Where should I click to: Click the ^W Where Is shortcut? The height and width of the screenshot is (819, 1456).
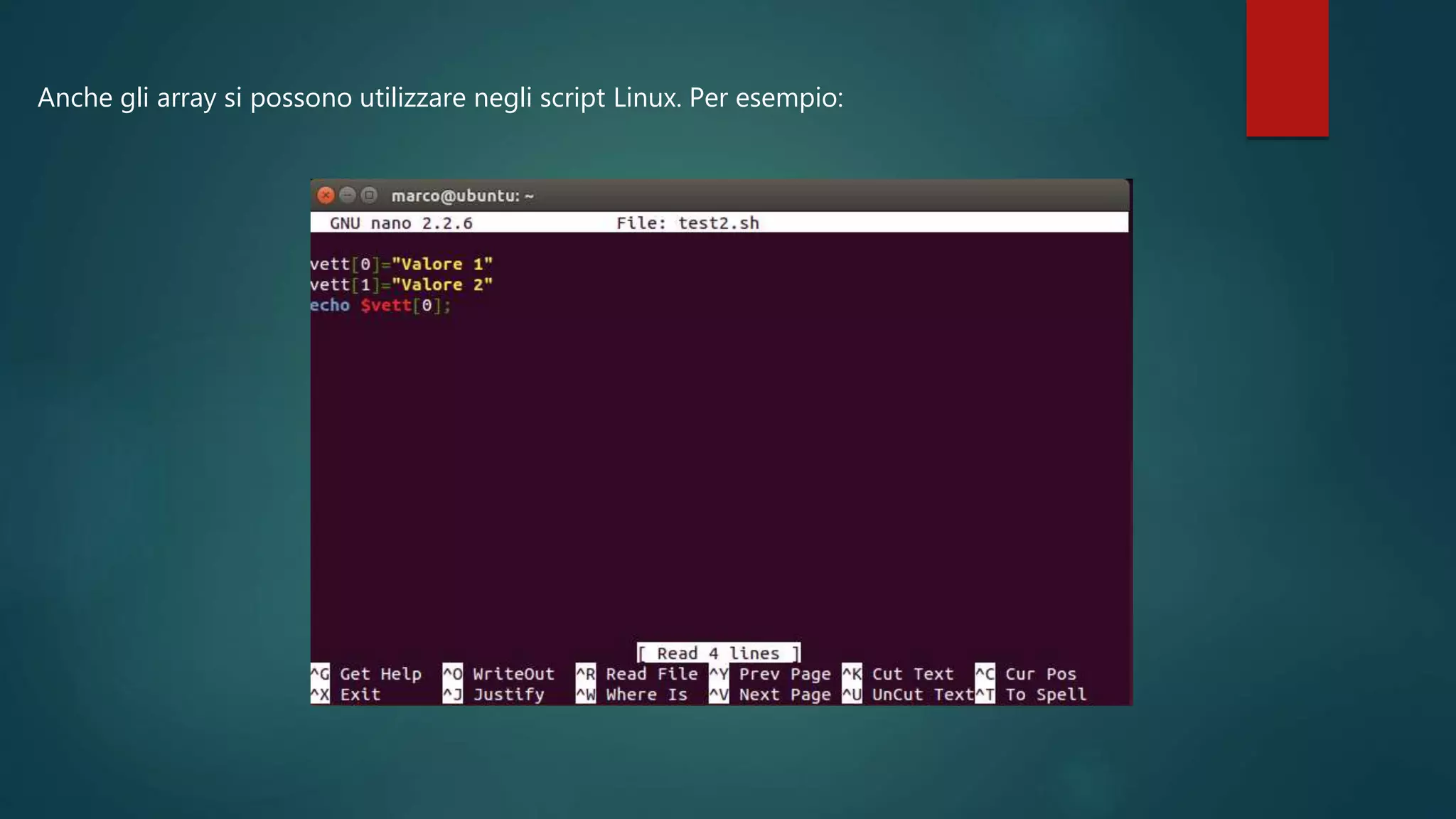tap(632, 695)
